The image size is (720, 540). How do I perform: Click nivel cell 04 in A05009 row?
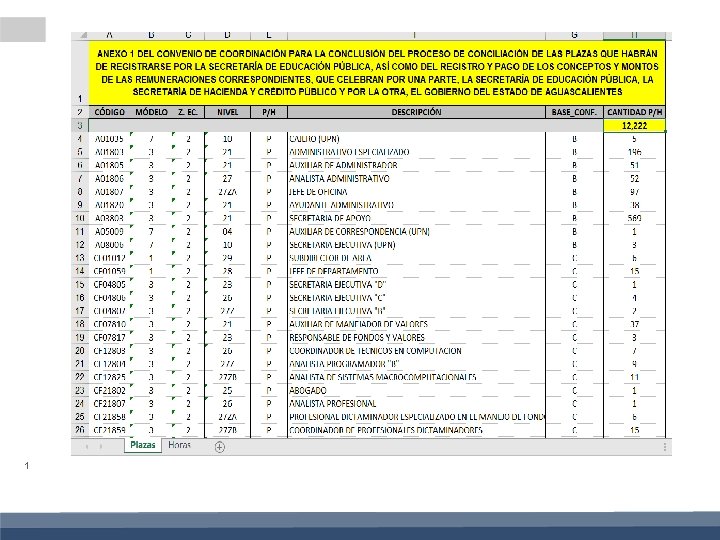[x=228, y=231]
